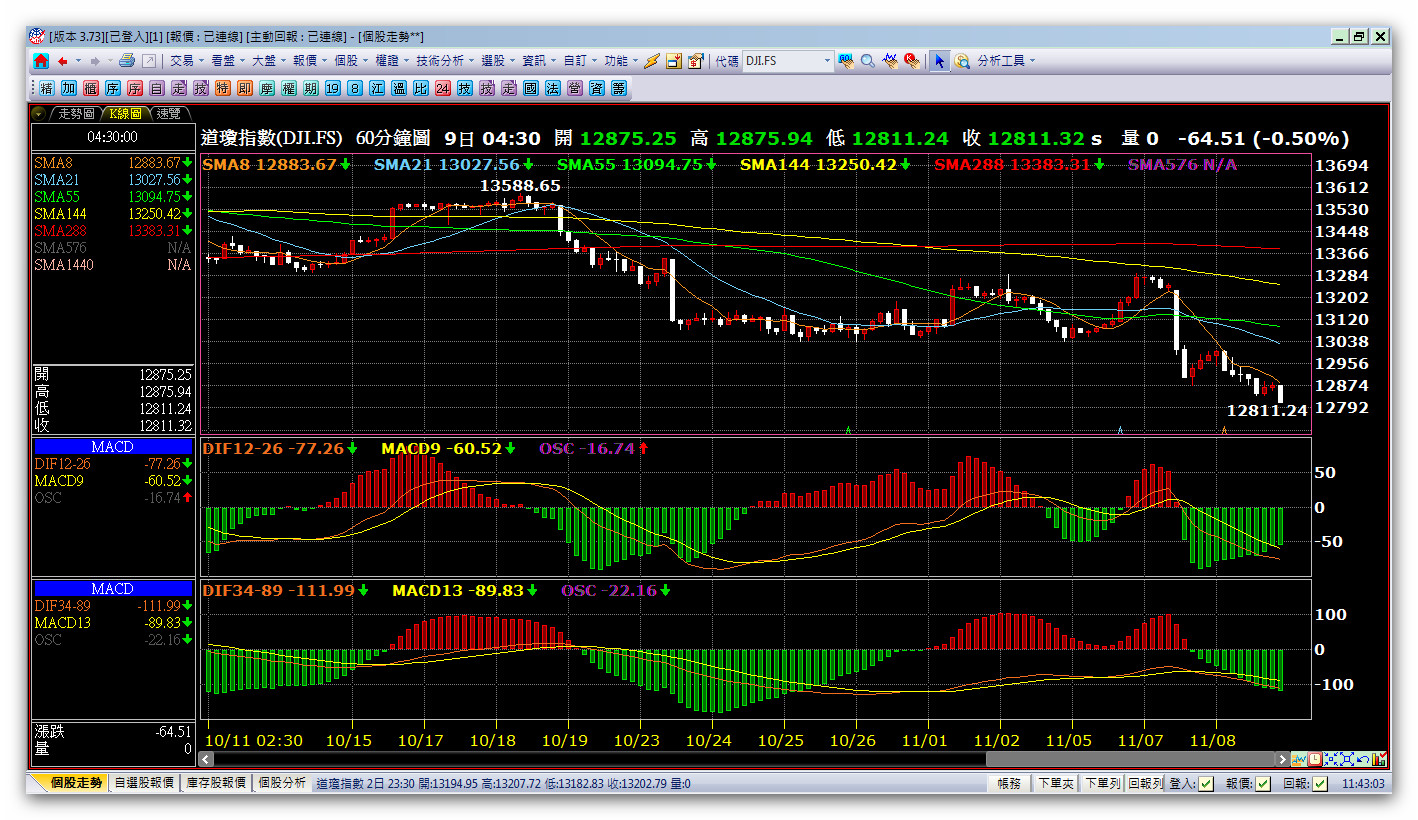Open the 交易 menu
The image size is (1418, 820).
click(186, 61)
